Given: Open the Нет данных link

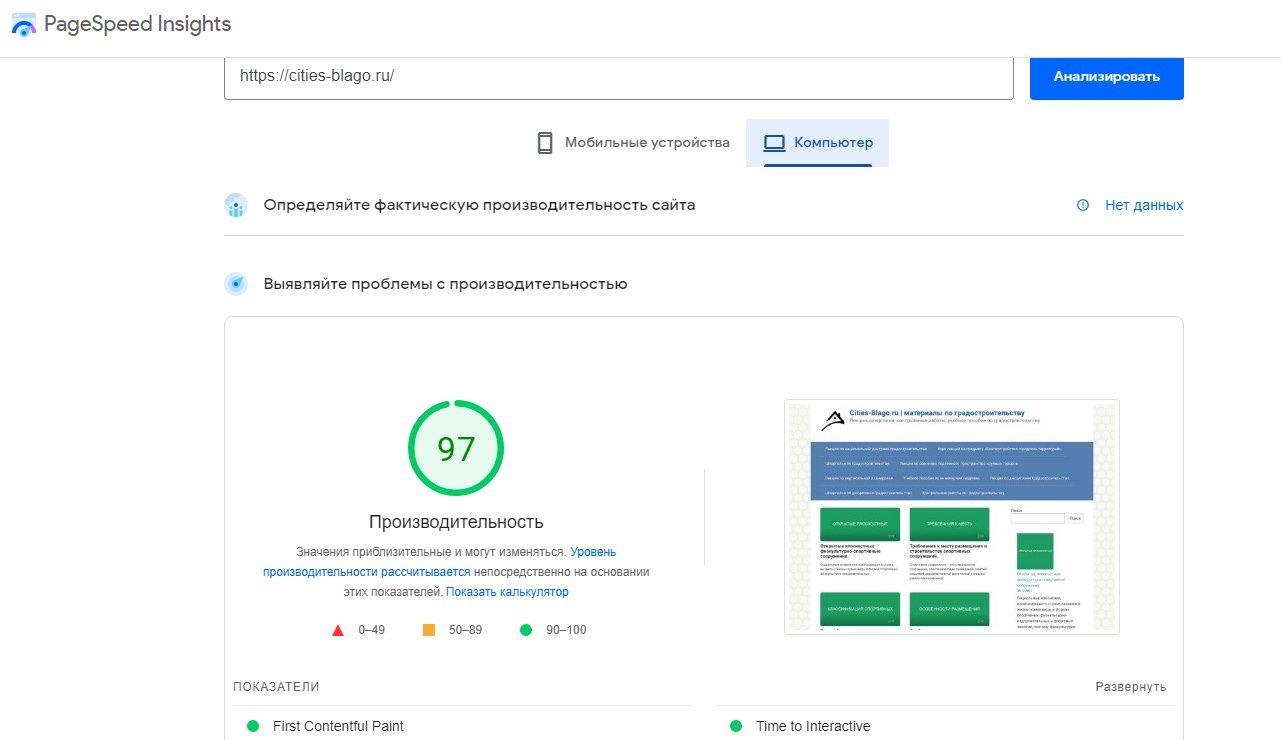Looking at the screenshot, I should click(1144, 205).
